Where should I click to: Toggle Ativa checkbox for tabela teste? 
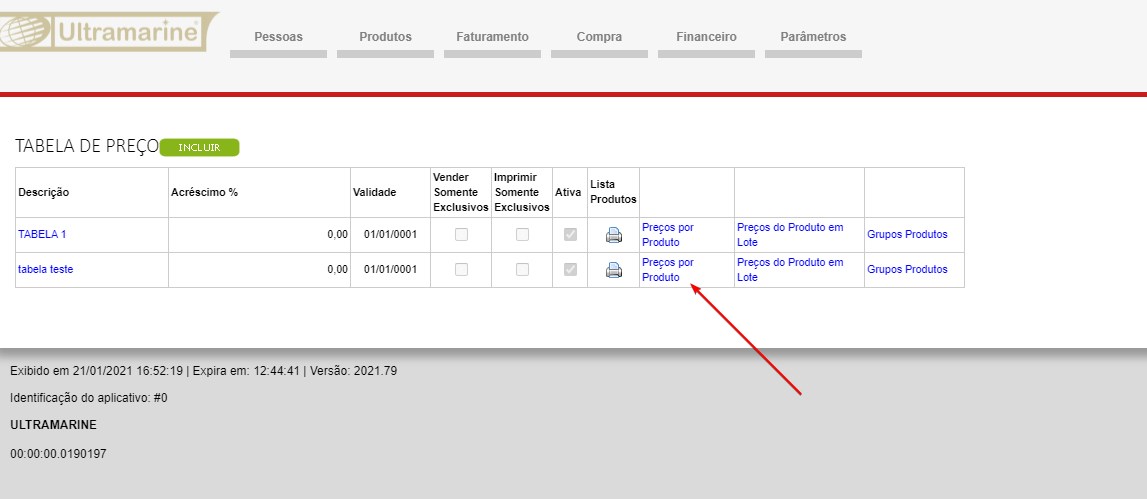(570, 270)
